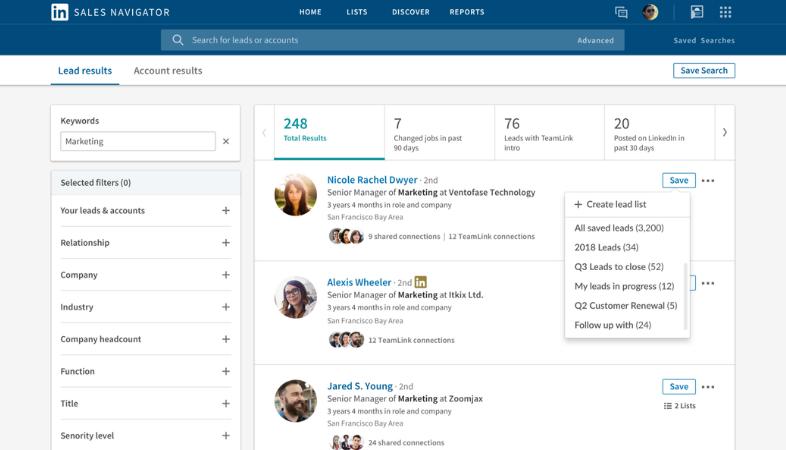Select Posted on LinkedIn in past 30 days

[x=660, y=132]
